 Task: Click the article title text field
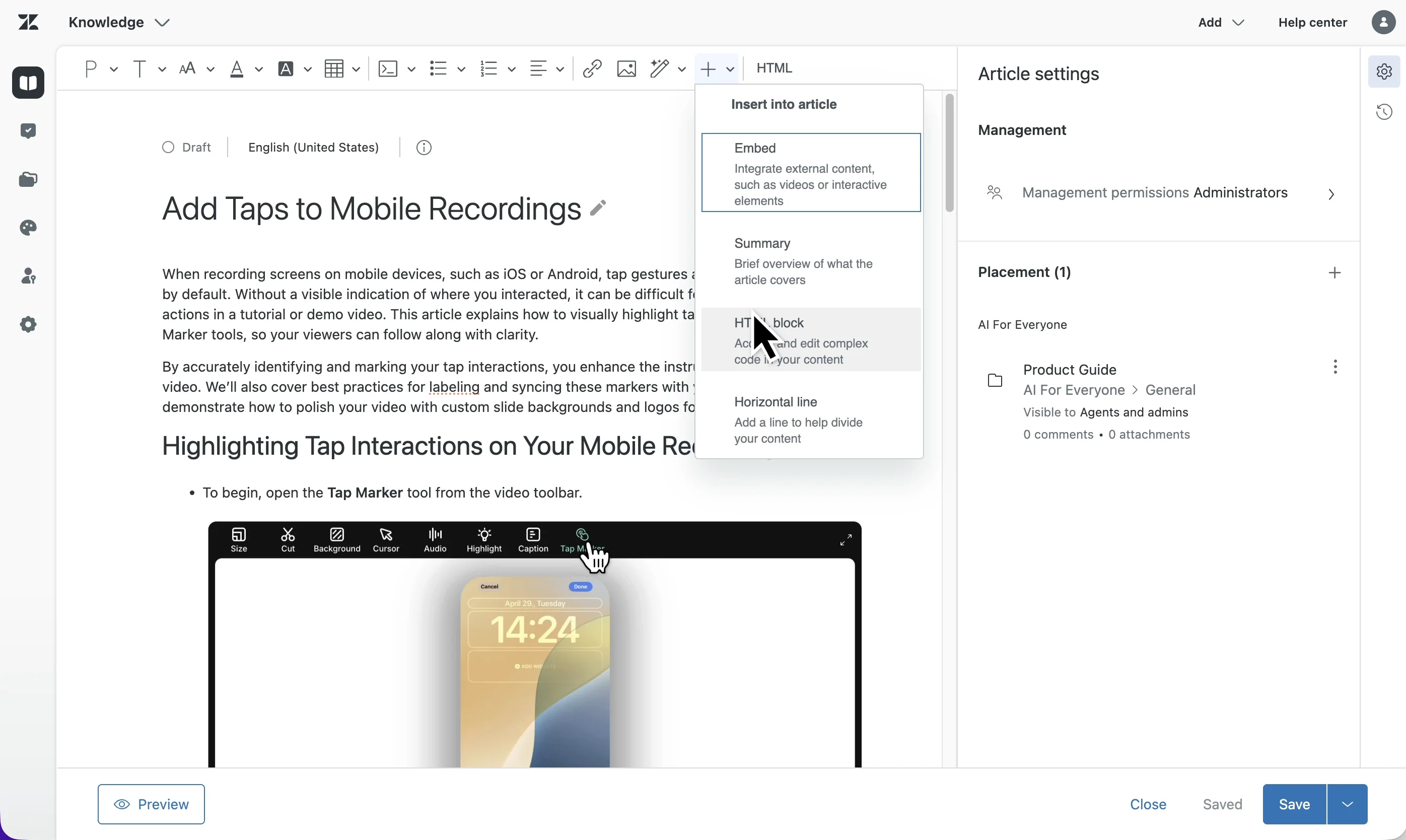[x=371, y=208]
